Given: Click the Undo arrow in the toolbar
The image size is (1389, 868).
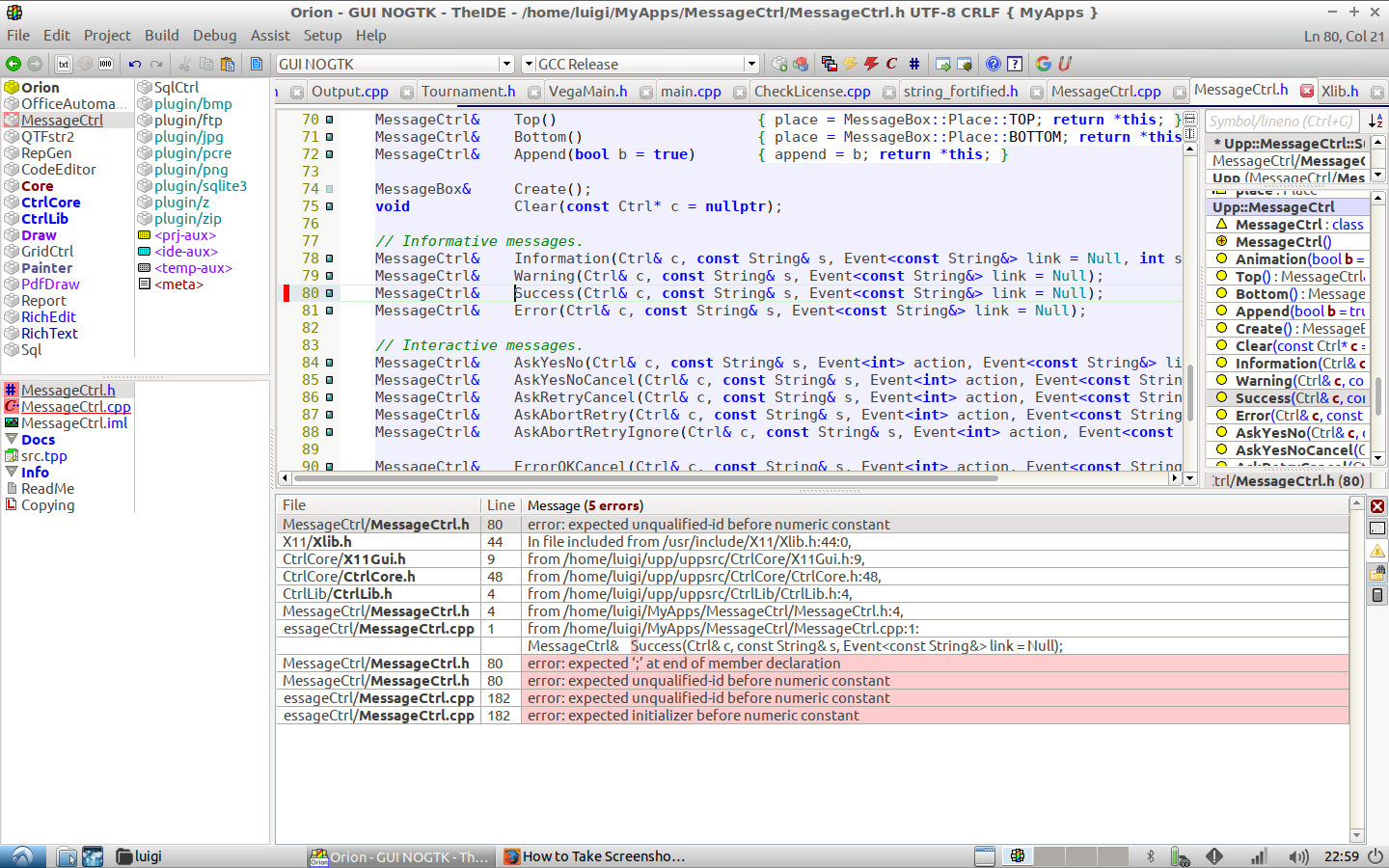Looking at the screenshot, I should (135, 64).
